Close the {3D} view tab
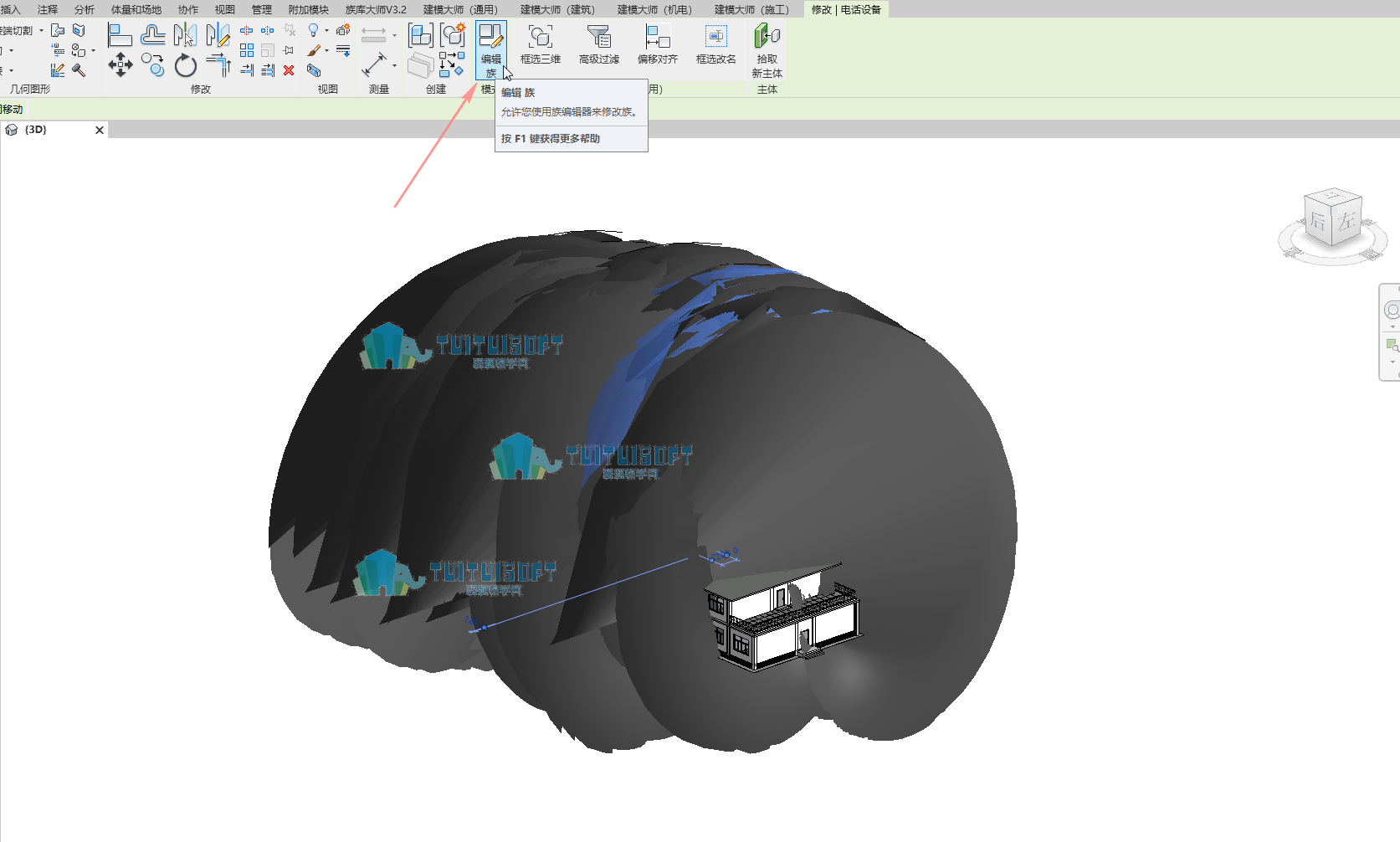The height and width of the screenshot is (842, 1400). point(100,130)
